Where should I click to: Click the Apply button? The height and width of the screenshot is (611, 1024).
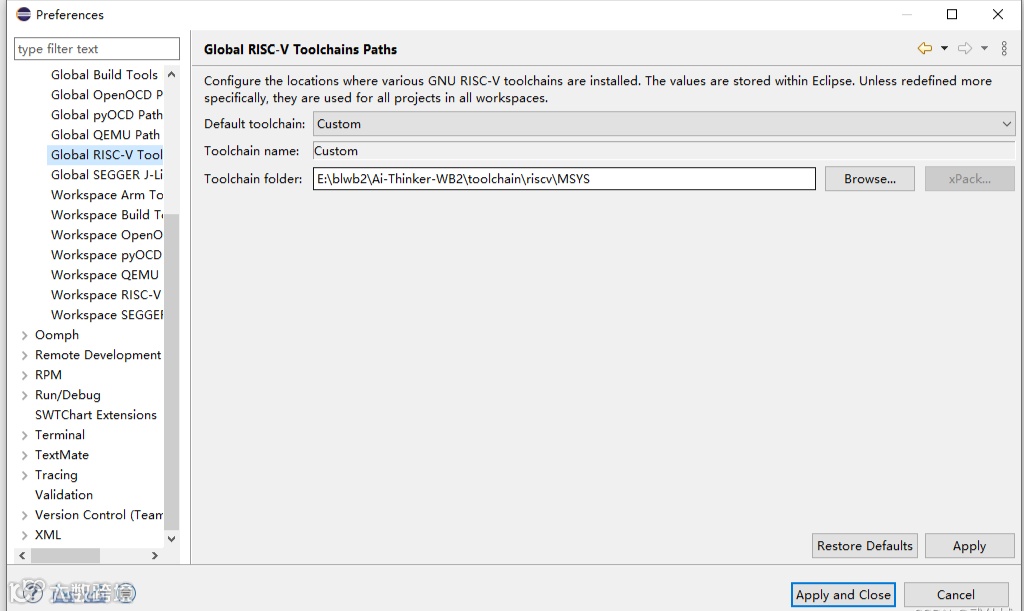coord(970,546)
